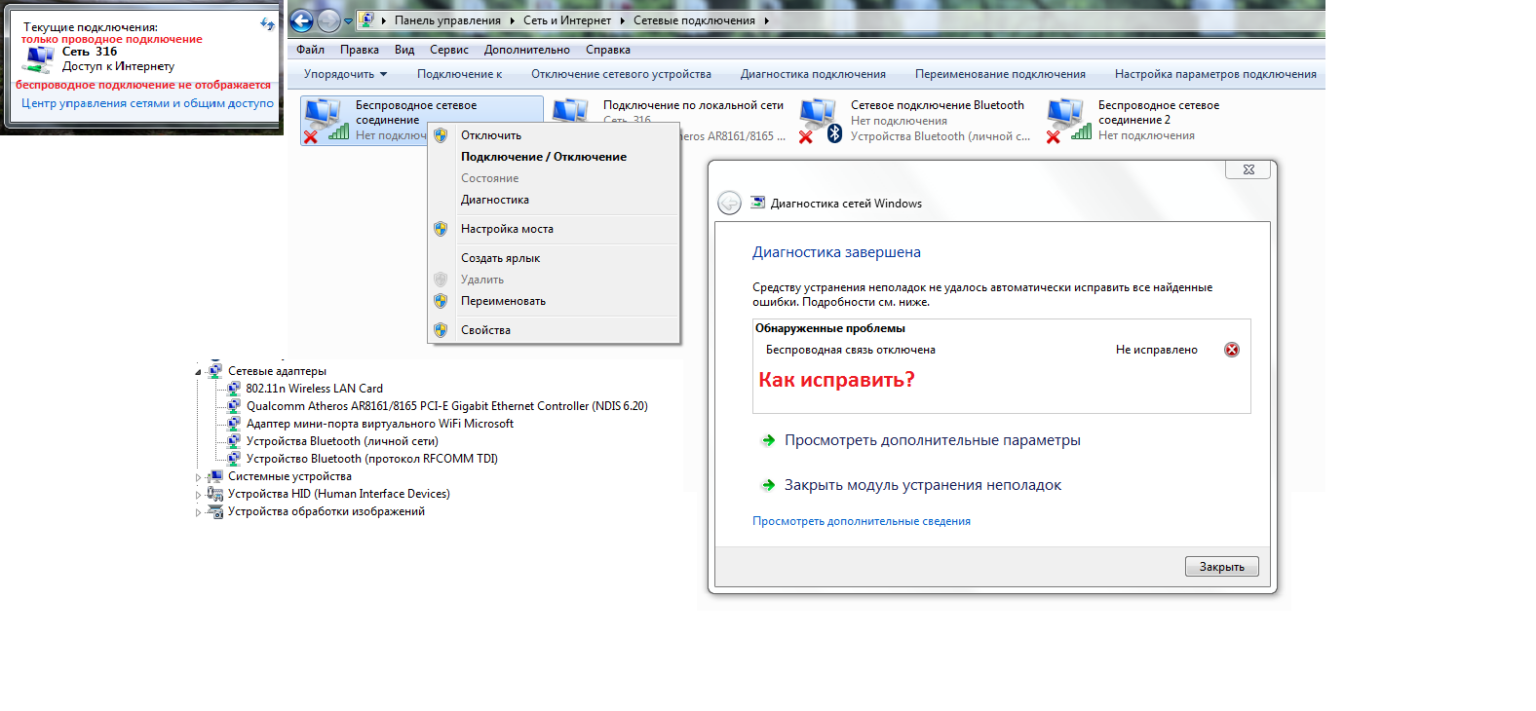Viewport: 1536px width, 711px height.
Task: Click Отключение сетевого устройства toolbar button
Action: (x=621, y=74)
